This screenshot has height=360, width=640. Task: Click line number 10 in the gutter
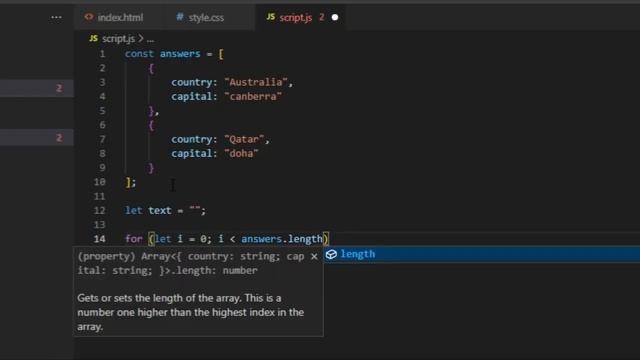pos(100,182)
